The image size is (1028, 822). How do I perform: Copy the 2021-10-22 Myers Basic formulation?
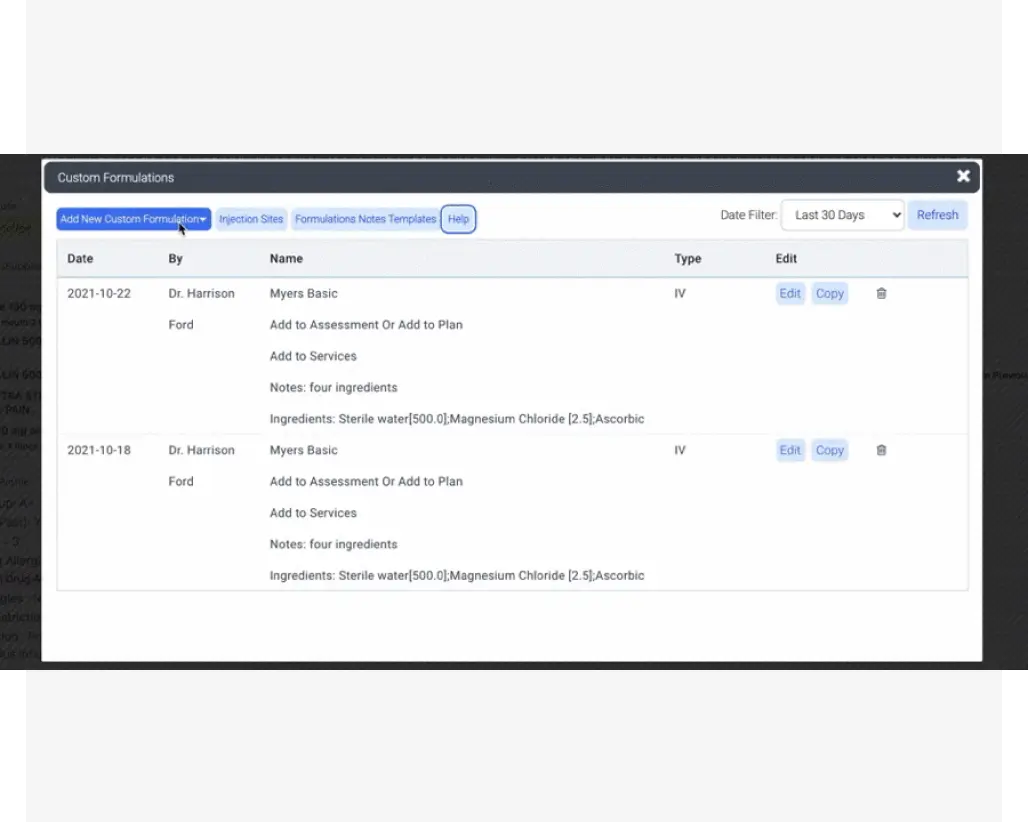829,293
